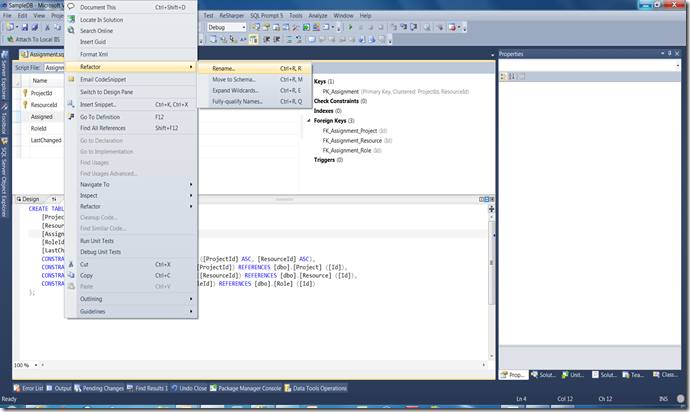The height and width of the screenshot is (412, 690).
Task: Click the Insert Snippet icon
Action: [x=71, y=104]
